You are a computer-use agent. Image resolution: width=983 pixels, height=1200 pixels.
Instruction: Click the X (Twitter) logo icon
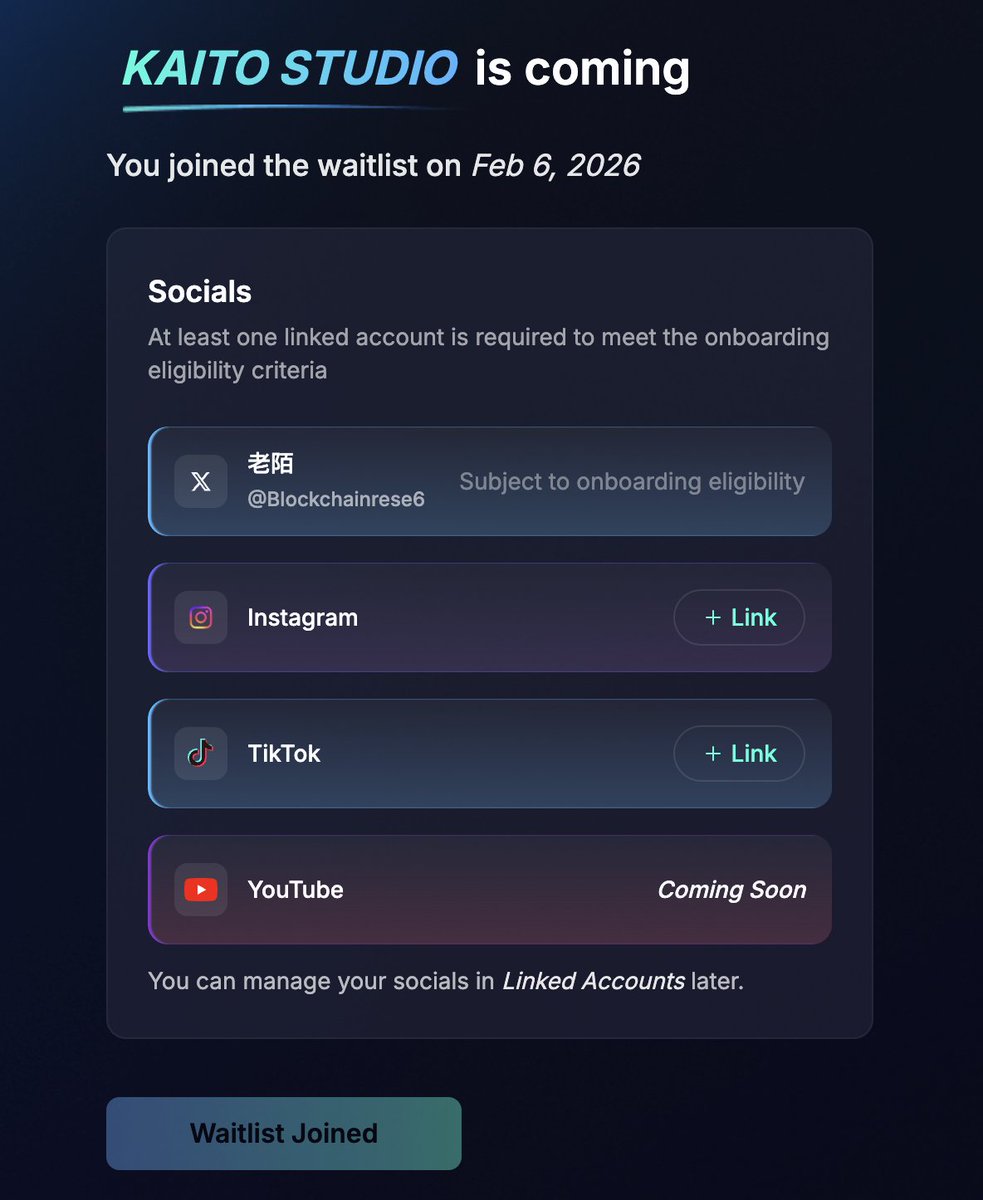[x=200, y=482]
